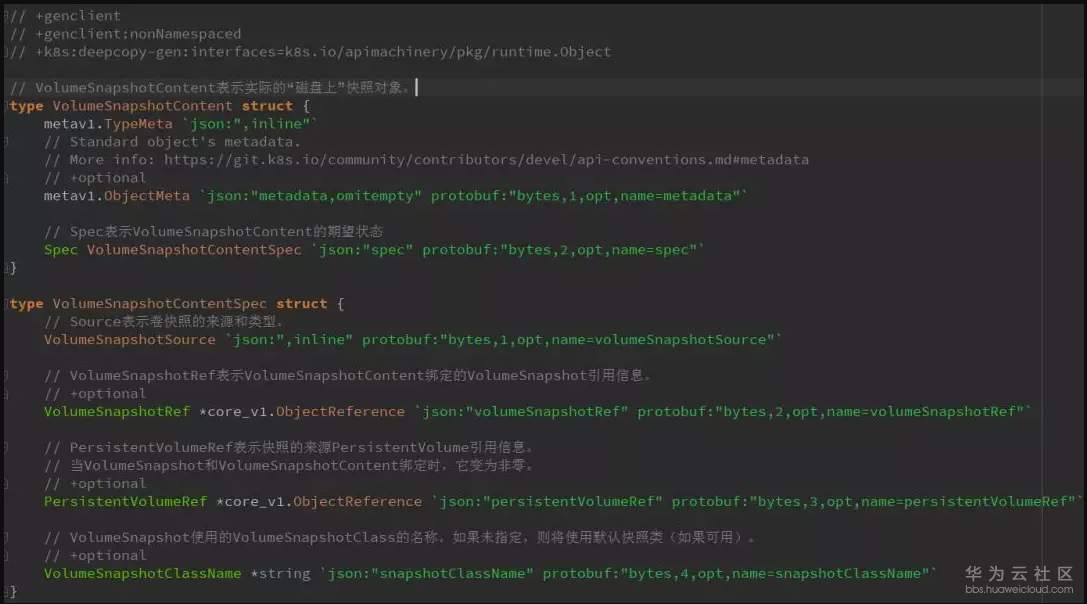Viewport: 1087px width, 604px height.
Task: Click the 'Spec表示VolumeSnapshotContent的期望状态' comment
Action: (214, 232)
